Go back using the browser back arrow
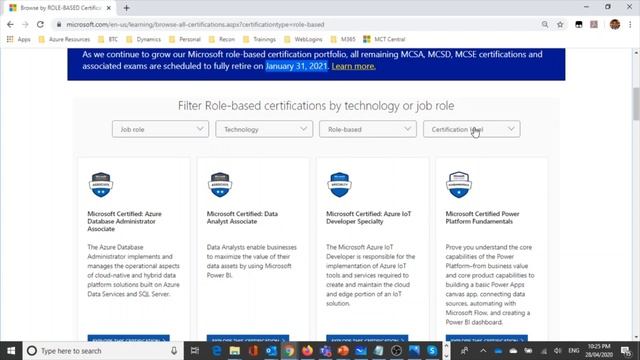This screenshot has height=360, width=640. (x=10, y=24)
